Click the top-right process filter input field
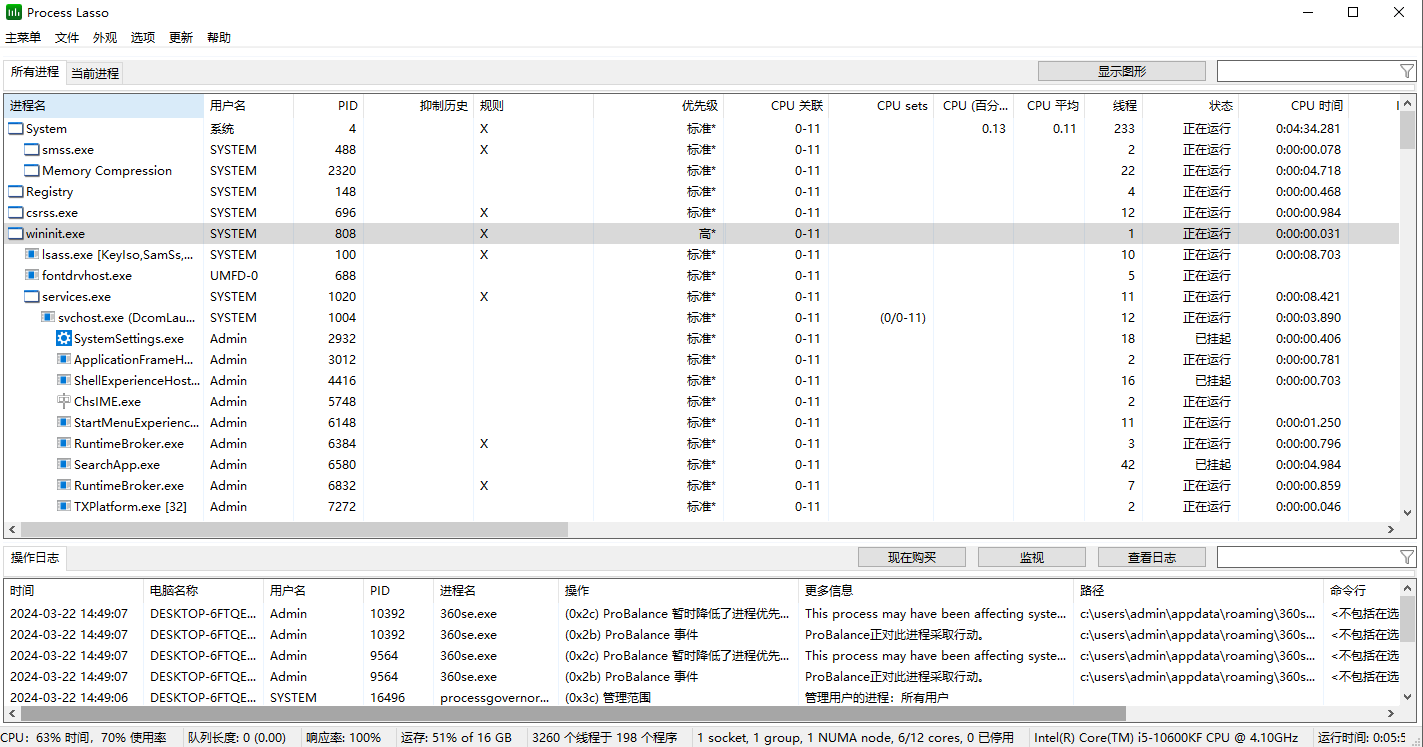 (1305, 71)
